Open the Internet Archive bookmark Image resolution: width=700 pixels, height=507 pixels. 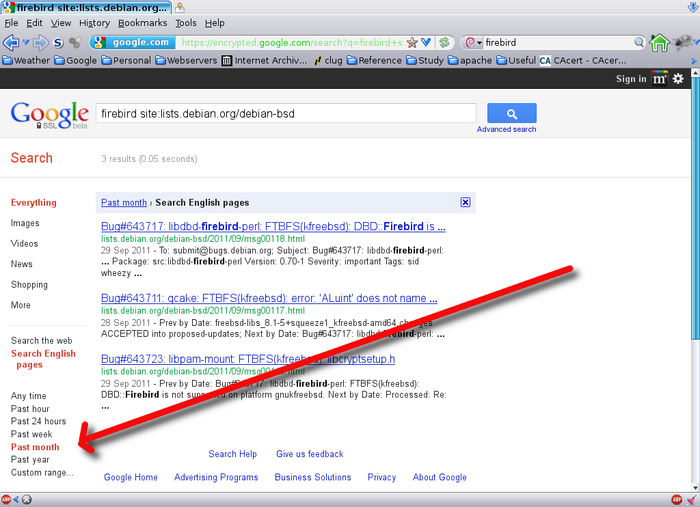(x=264, y=60)
